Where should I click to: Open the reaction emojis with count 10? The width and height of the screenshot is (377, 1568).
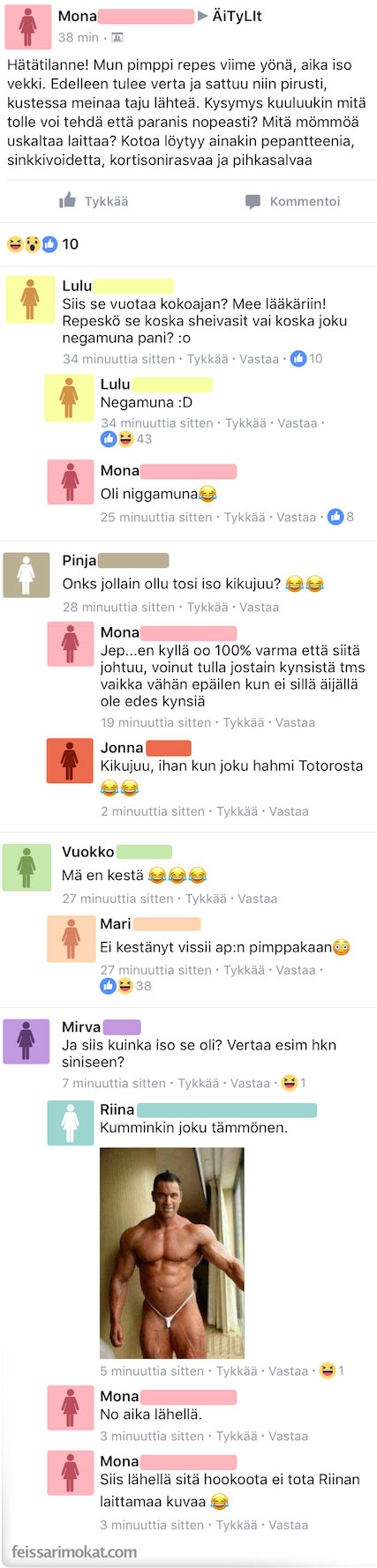(42, 243)
